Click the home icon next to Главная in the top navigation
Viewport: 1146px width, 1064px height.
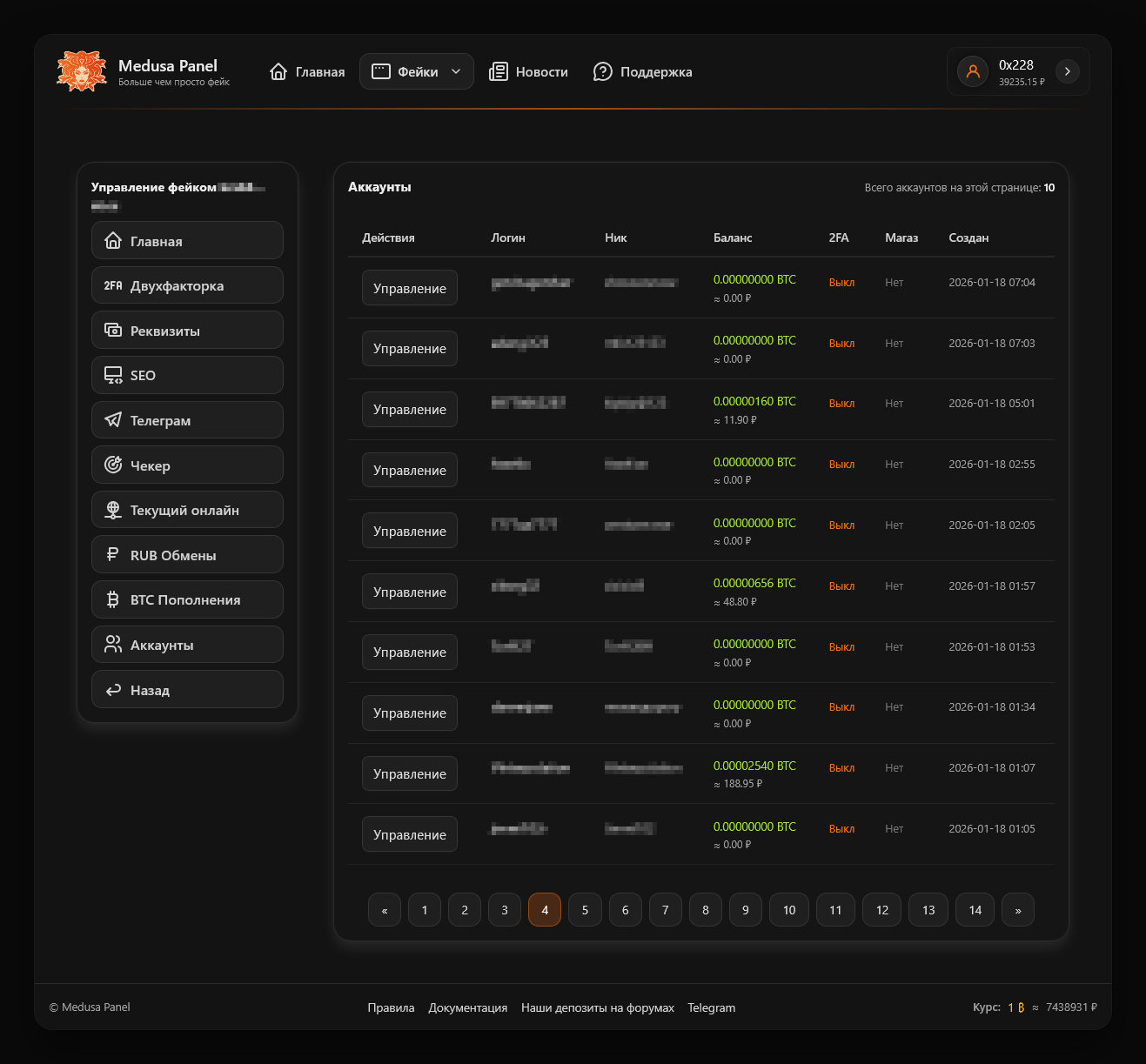278,71
